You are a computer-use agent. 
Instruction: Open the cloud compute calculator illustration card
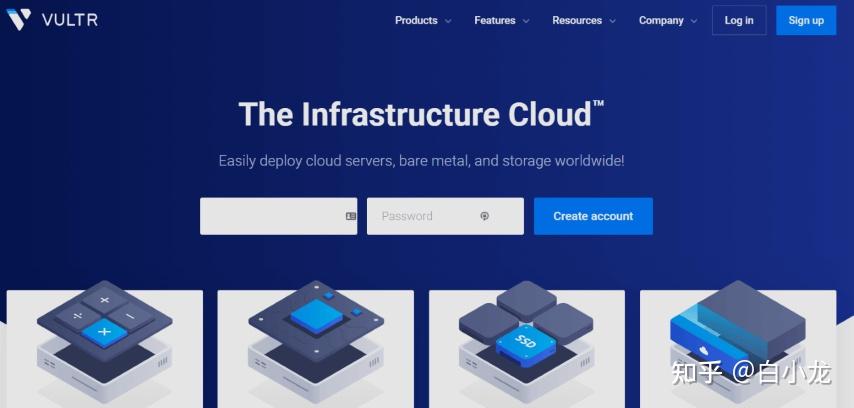(105, 349)
